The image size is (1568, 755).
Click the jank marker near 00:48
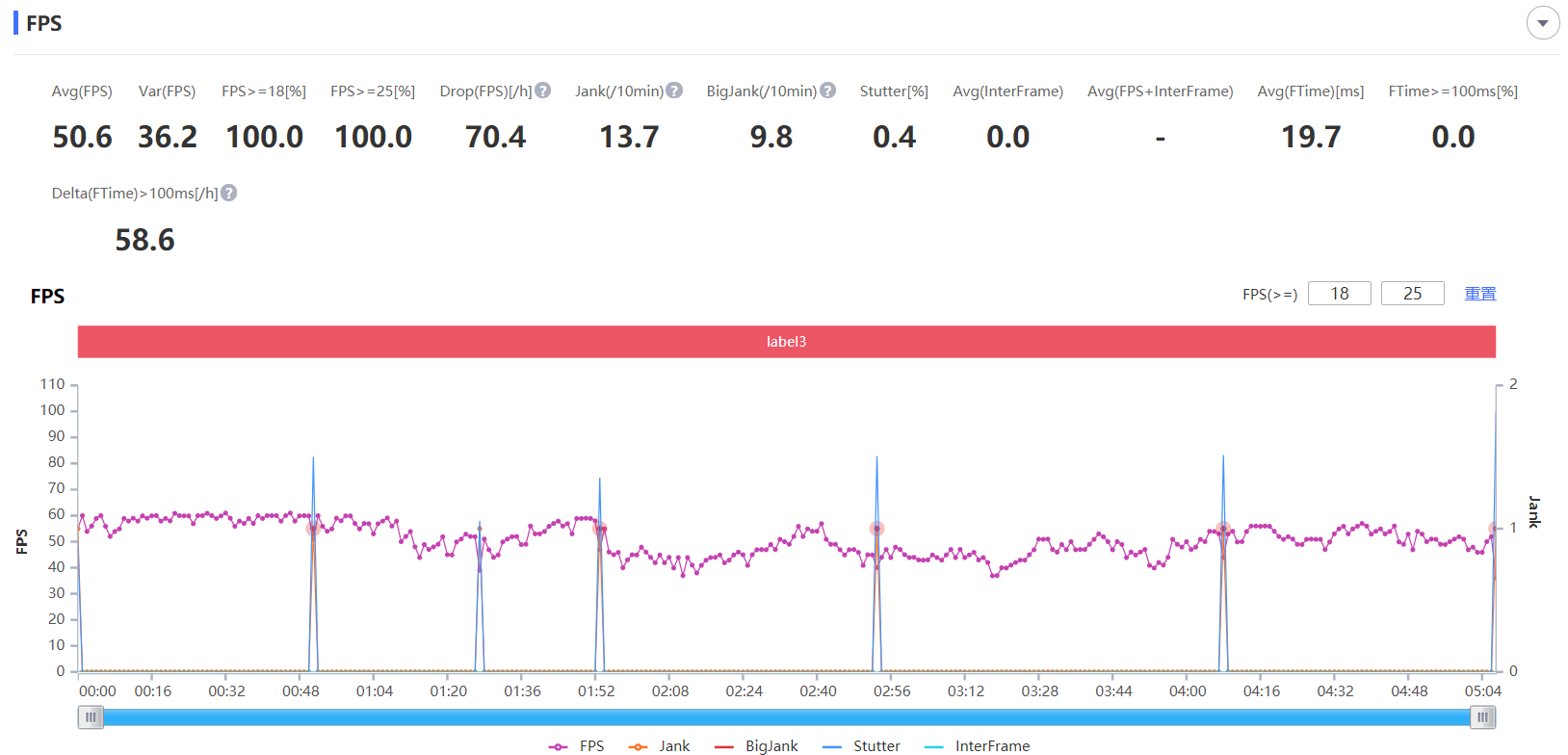pos(313,529)
